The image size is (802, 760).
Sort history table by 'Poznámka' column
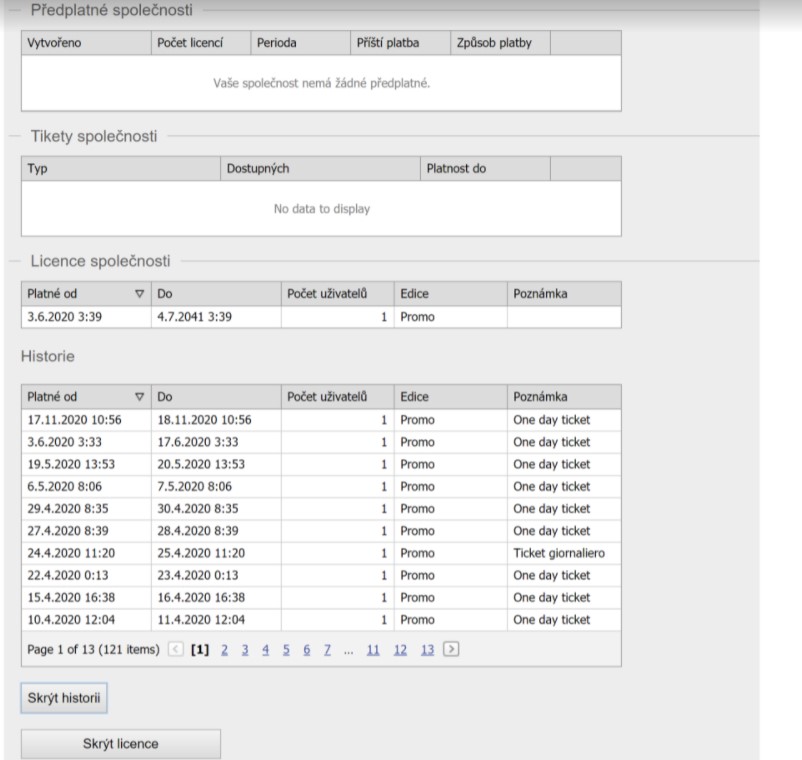[x=563, y=397]
